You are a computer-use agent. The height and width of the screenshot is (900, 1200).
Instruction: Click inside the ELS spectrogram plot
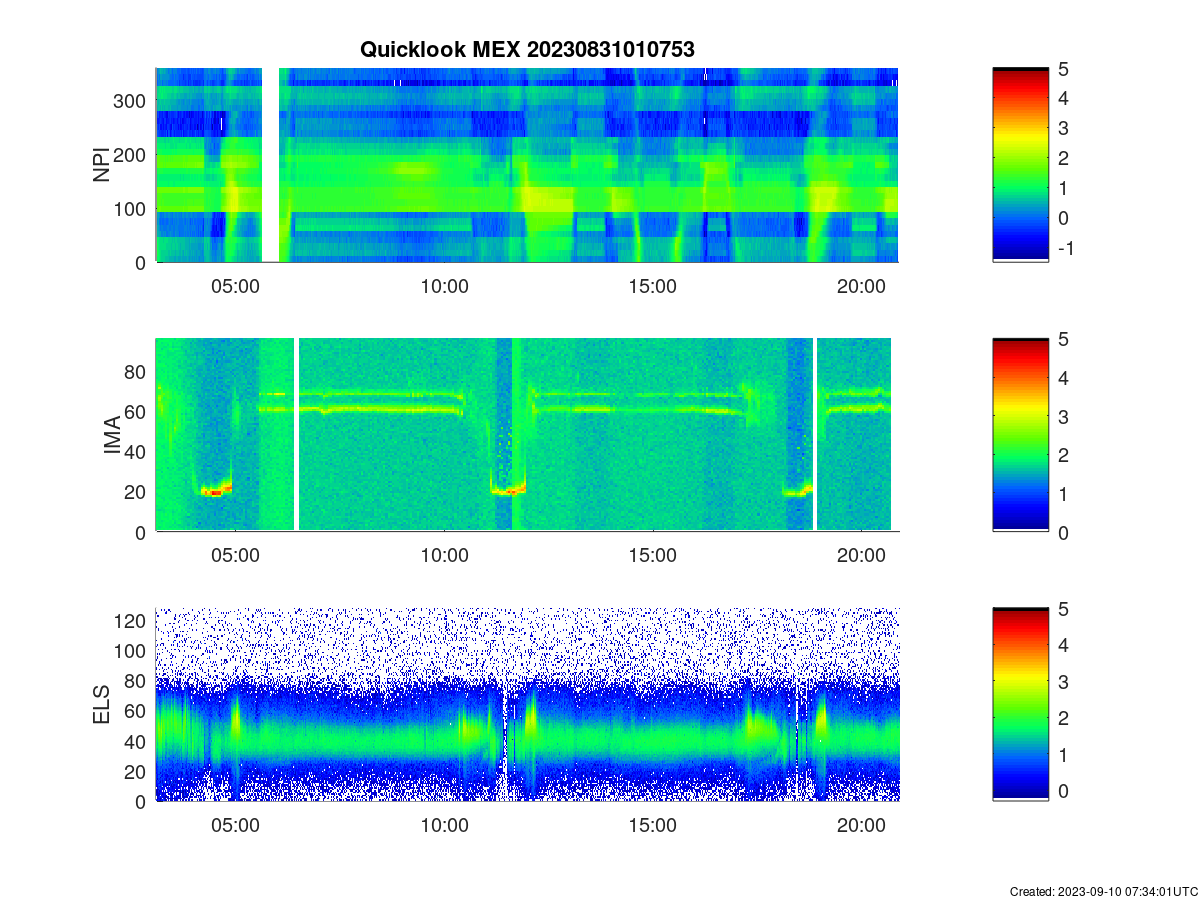[x=527, y=704]
